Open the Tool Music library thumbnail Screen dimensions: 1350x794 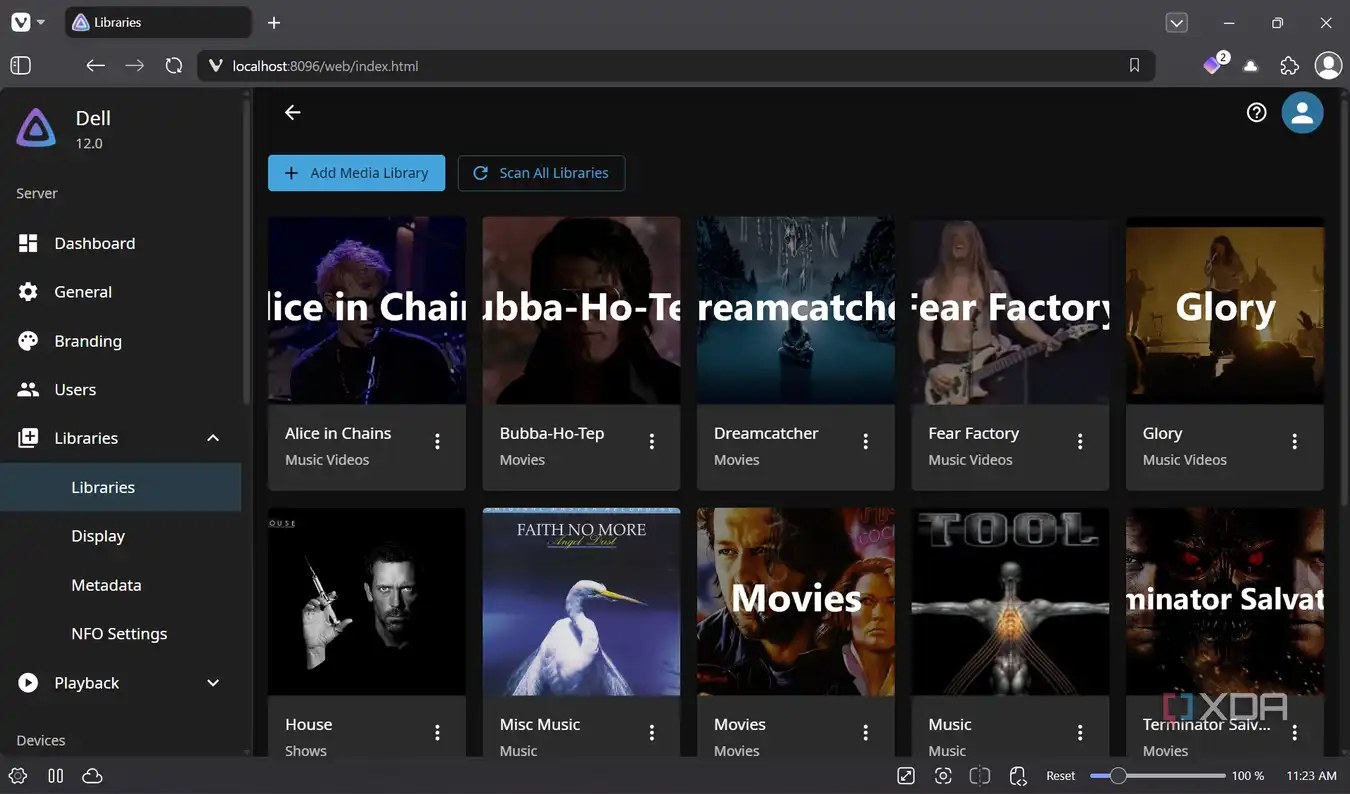pyautogui.click(x=1010, y=601)
